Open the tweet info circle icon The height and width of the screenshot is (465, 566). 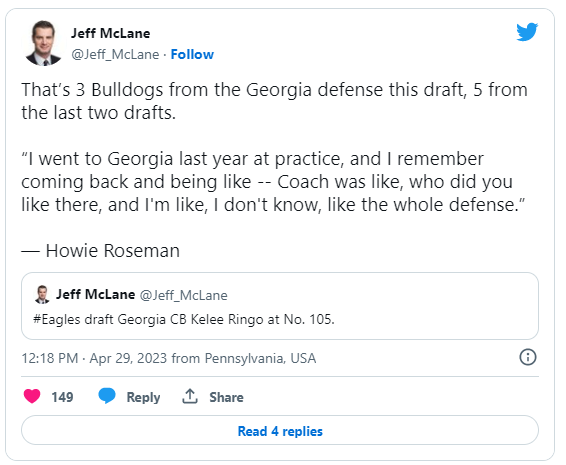point(527,357)
